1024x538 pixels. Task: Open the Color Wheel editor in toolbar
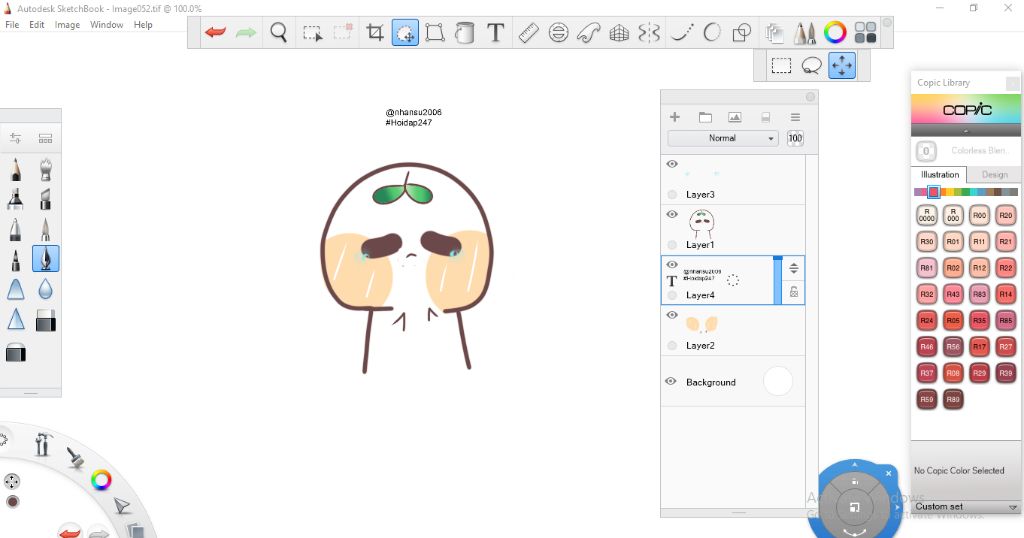835,33
